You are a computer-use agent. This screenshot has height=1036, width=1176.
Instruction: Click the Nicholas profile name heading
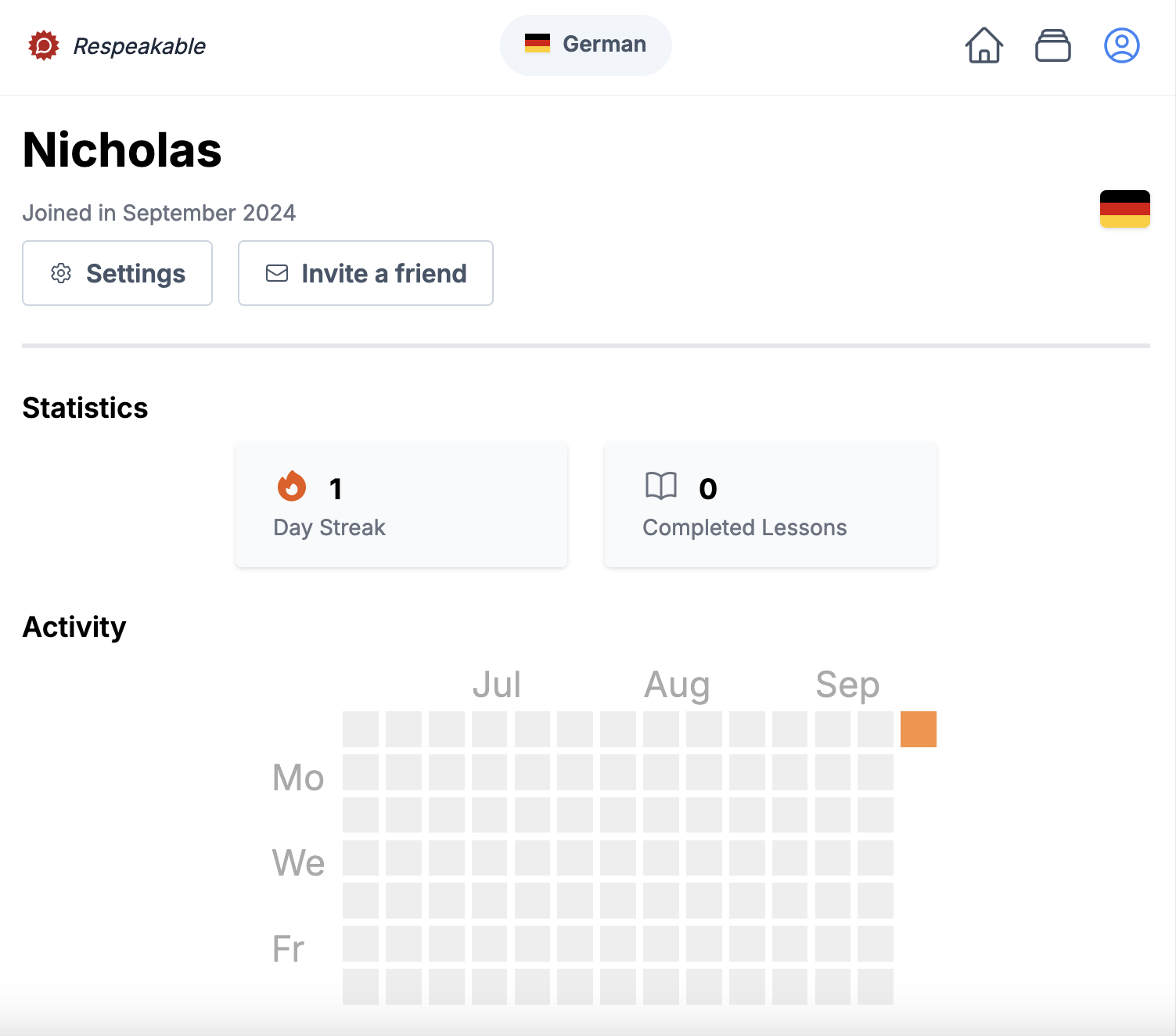[122, 150]
